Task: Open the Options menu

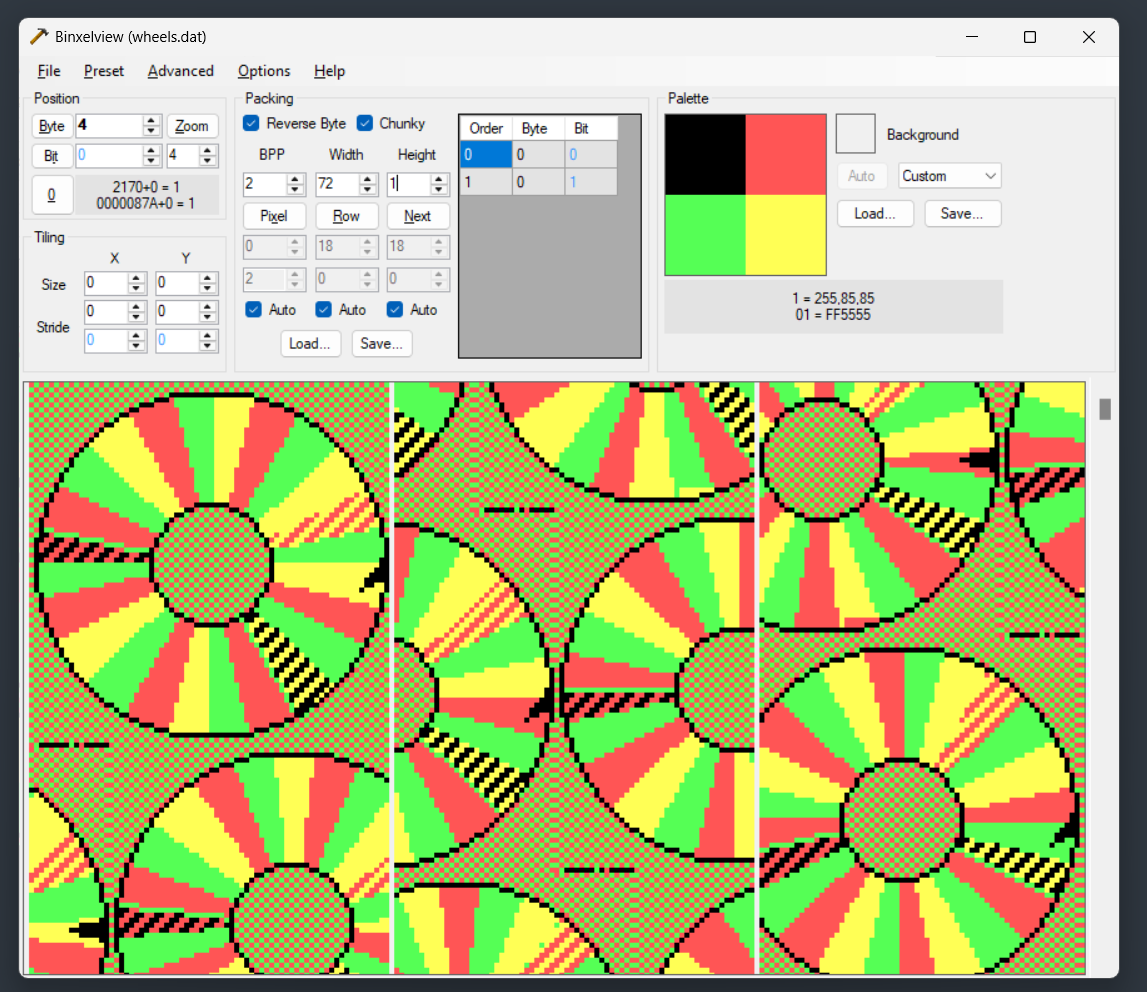Action: [263, 71]
